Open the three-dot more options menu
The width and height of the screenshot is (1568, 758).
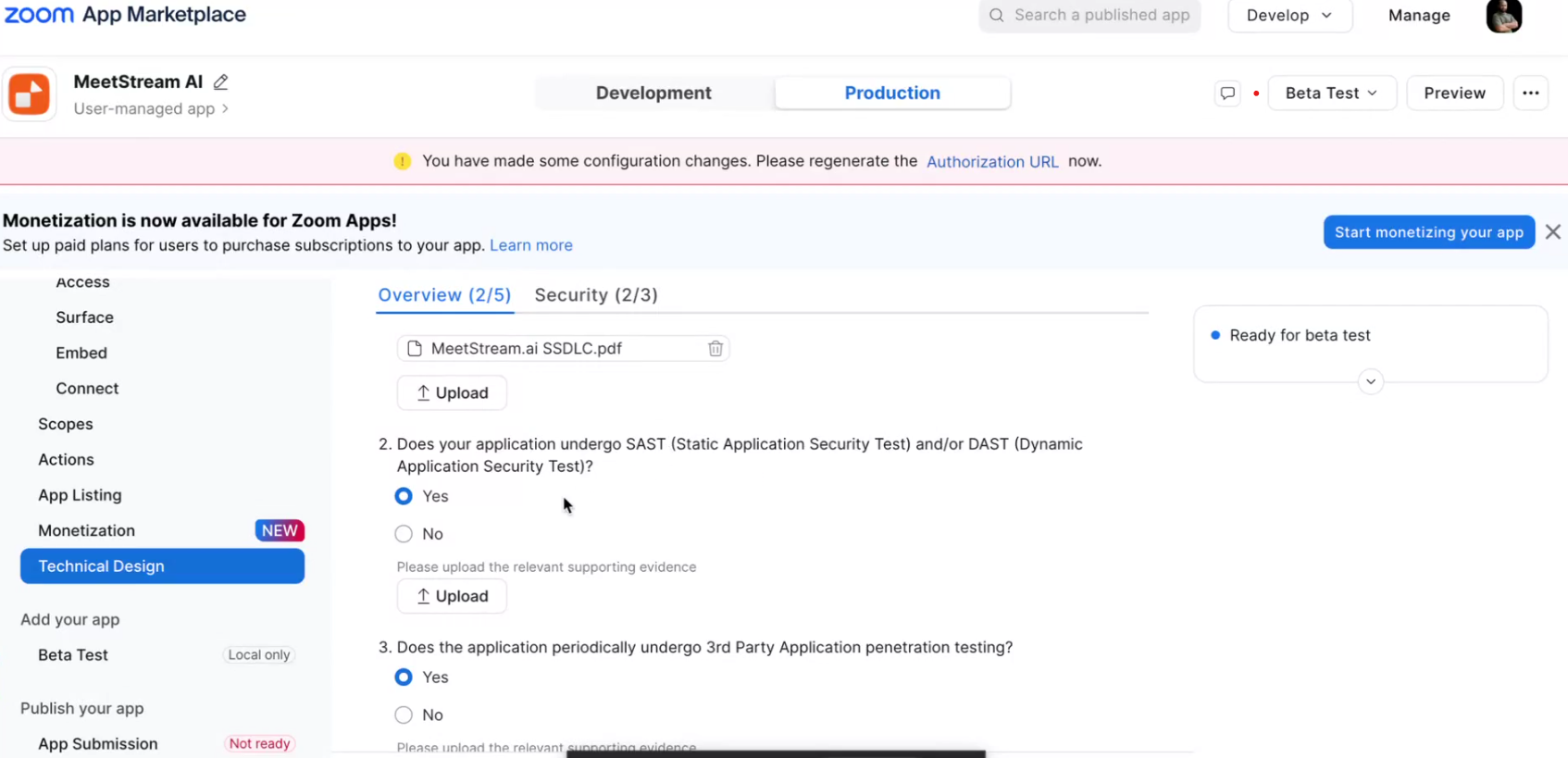coord(1531,93)
